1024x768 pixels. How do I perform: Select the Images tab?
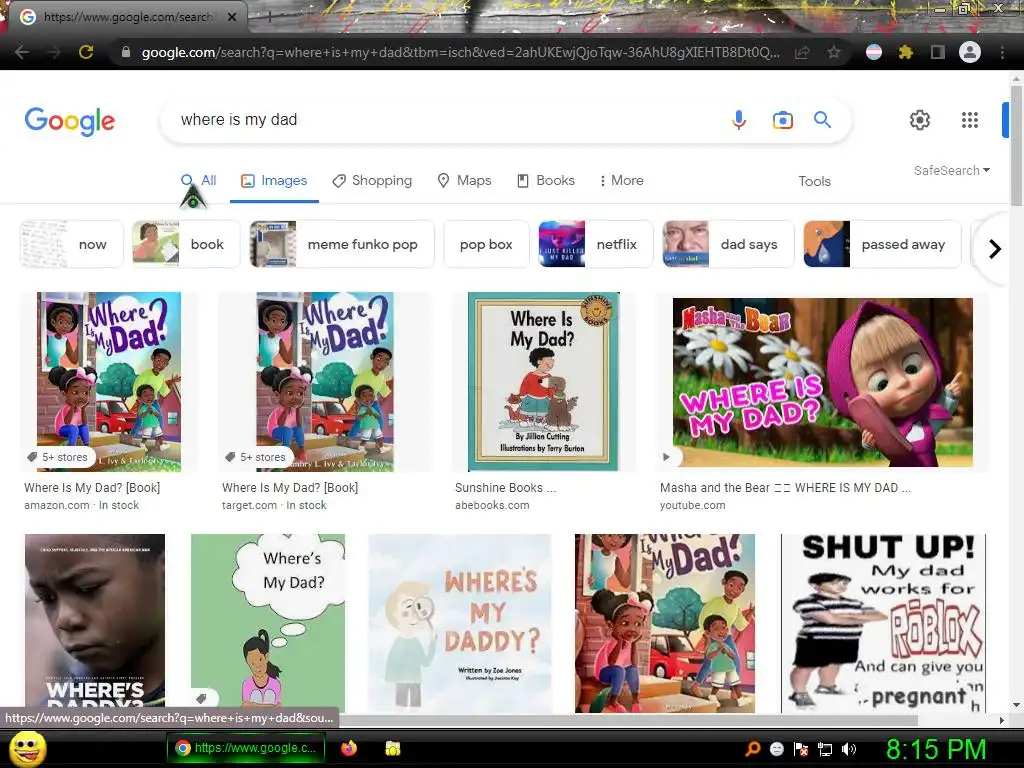point(274,181)
